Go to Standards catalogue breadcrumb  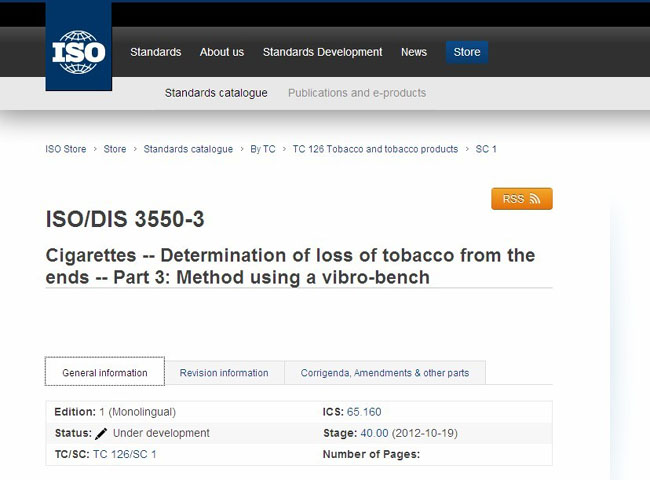[188, 149]
